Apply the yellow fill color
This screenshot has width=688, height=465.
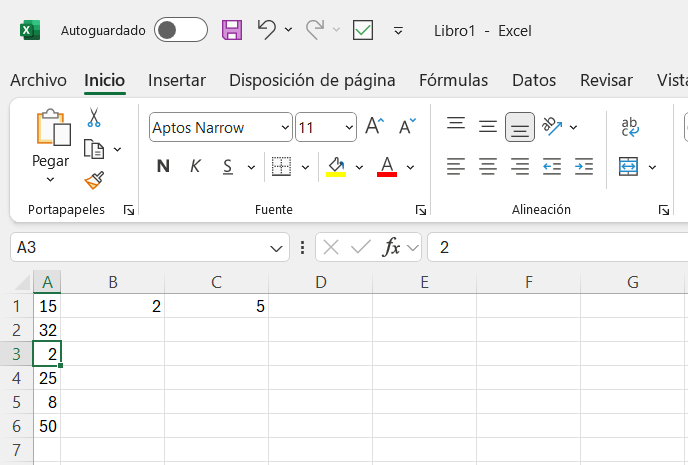pos(336,167)
